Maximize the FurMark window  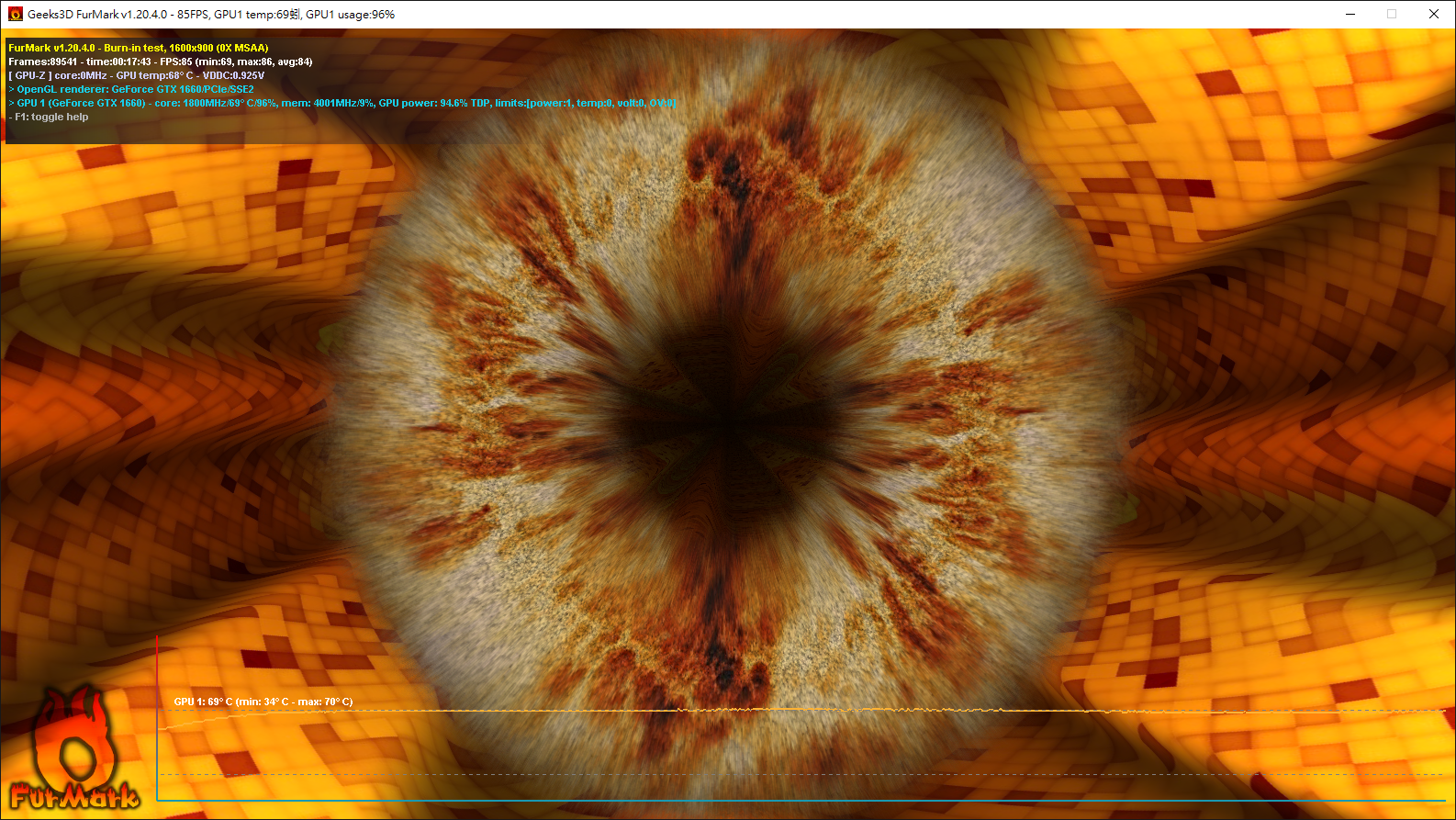click(1392, 14)
